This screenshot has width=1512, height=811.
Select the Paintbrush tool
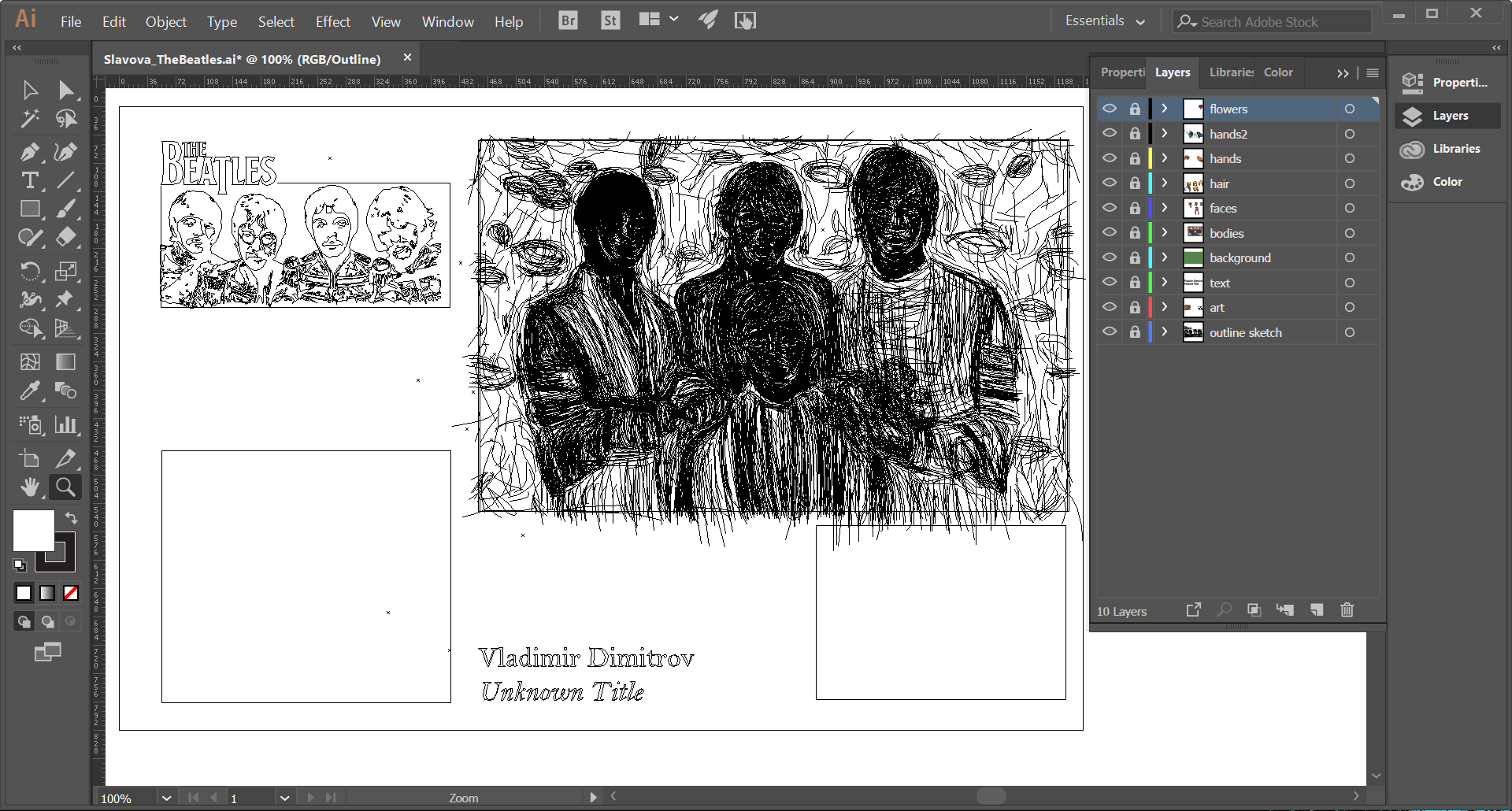66,209
